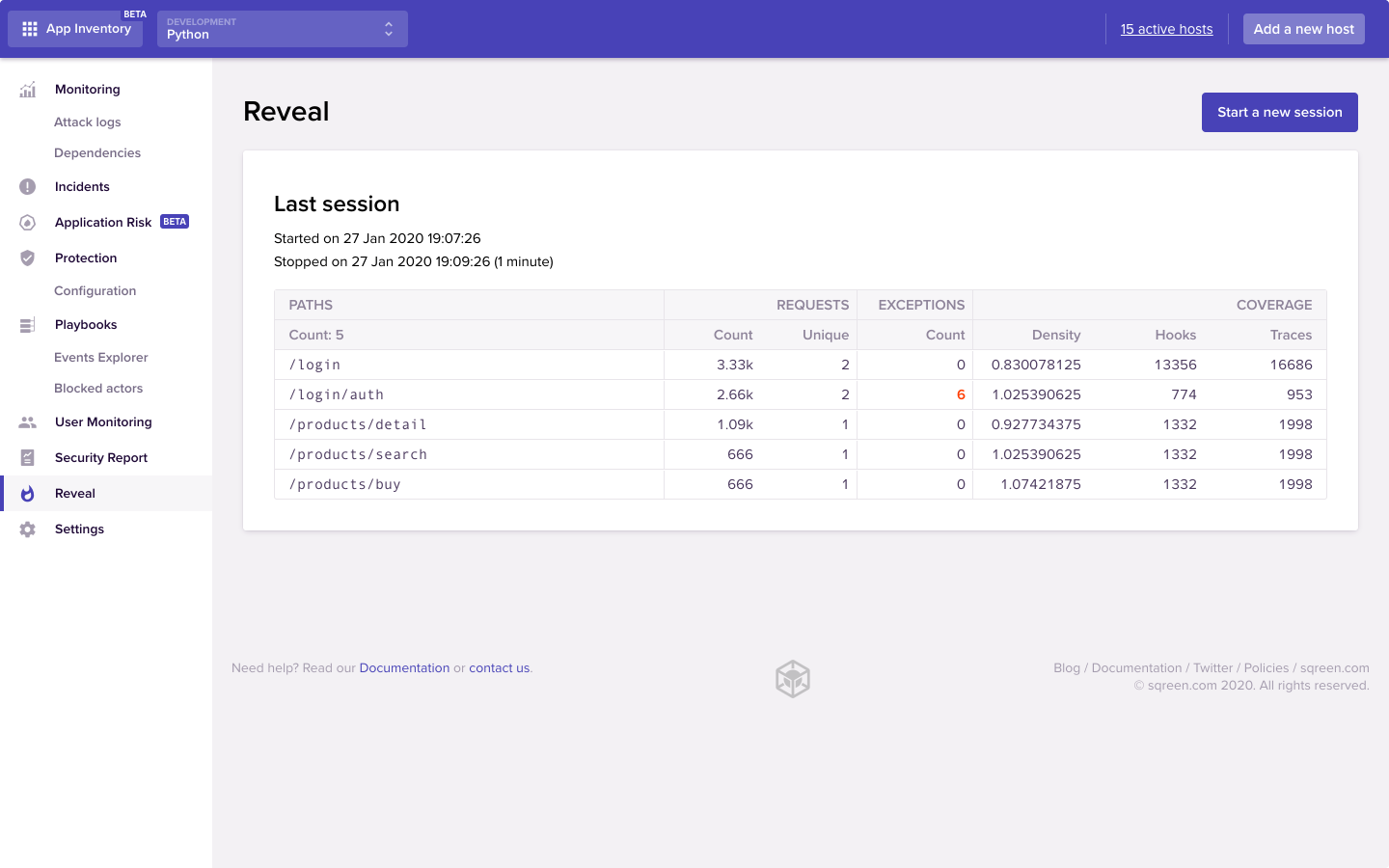Select Blocked actors in sidebar
Viewport: 1389px width, 868px height.
pos(98,389)
